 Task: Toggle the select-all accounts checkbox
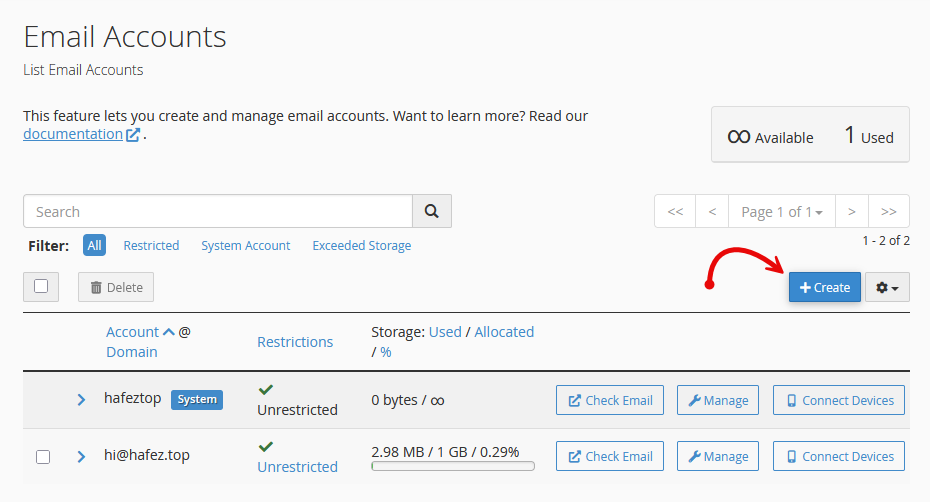tap(41, 287)
